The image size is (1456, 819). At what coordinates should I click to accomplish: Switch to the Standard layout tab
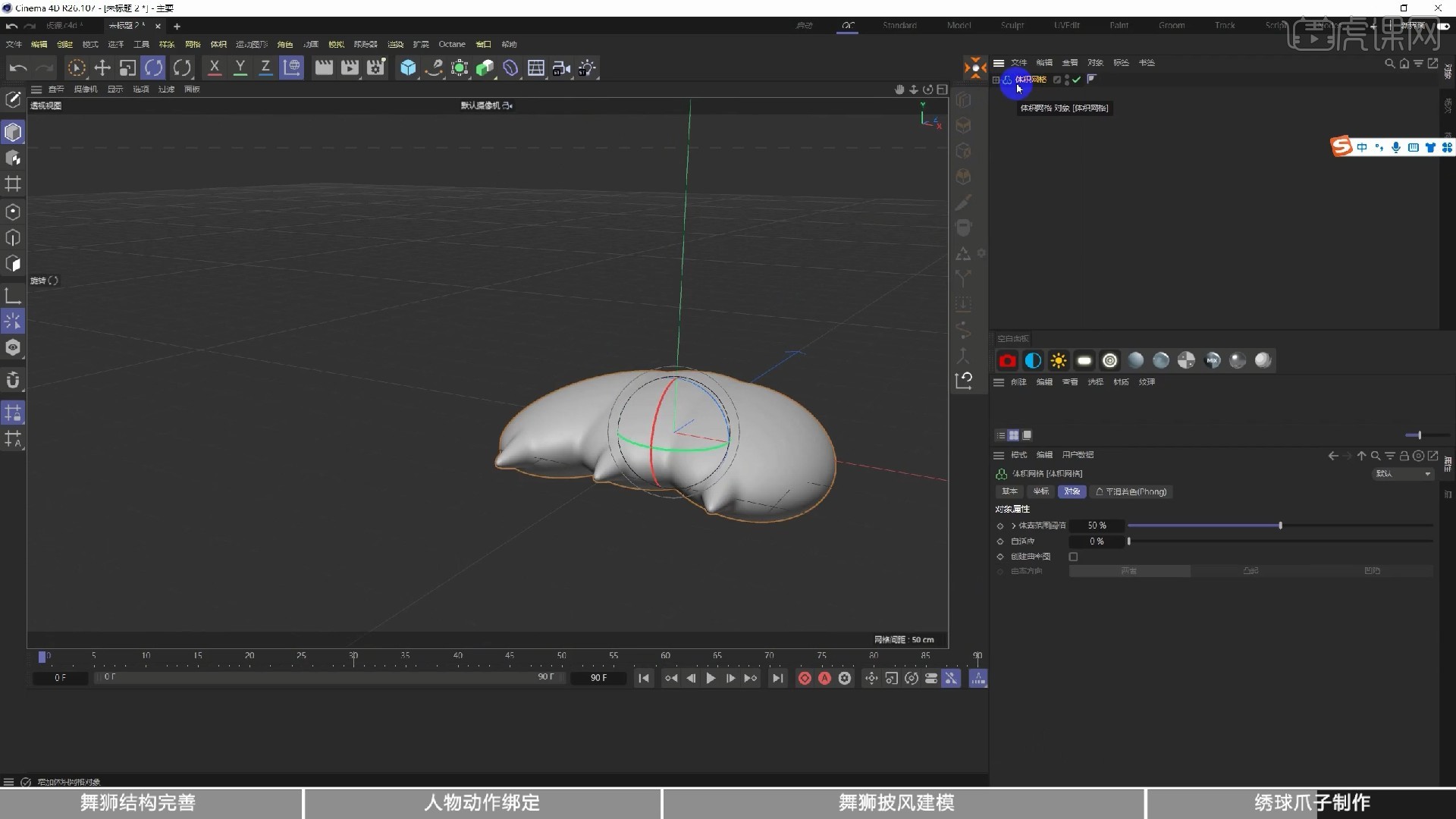pos(899,25)
